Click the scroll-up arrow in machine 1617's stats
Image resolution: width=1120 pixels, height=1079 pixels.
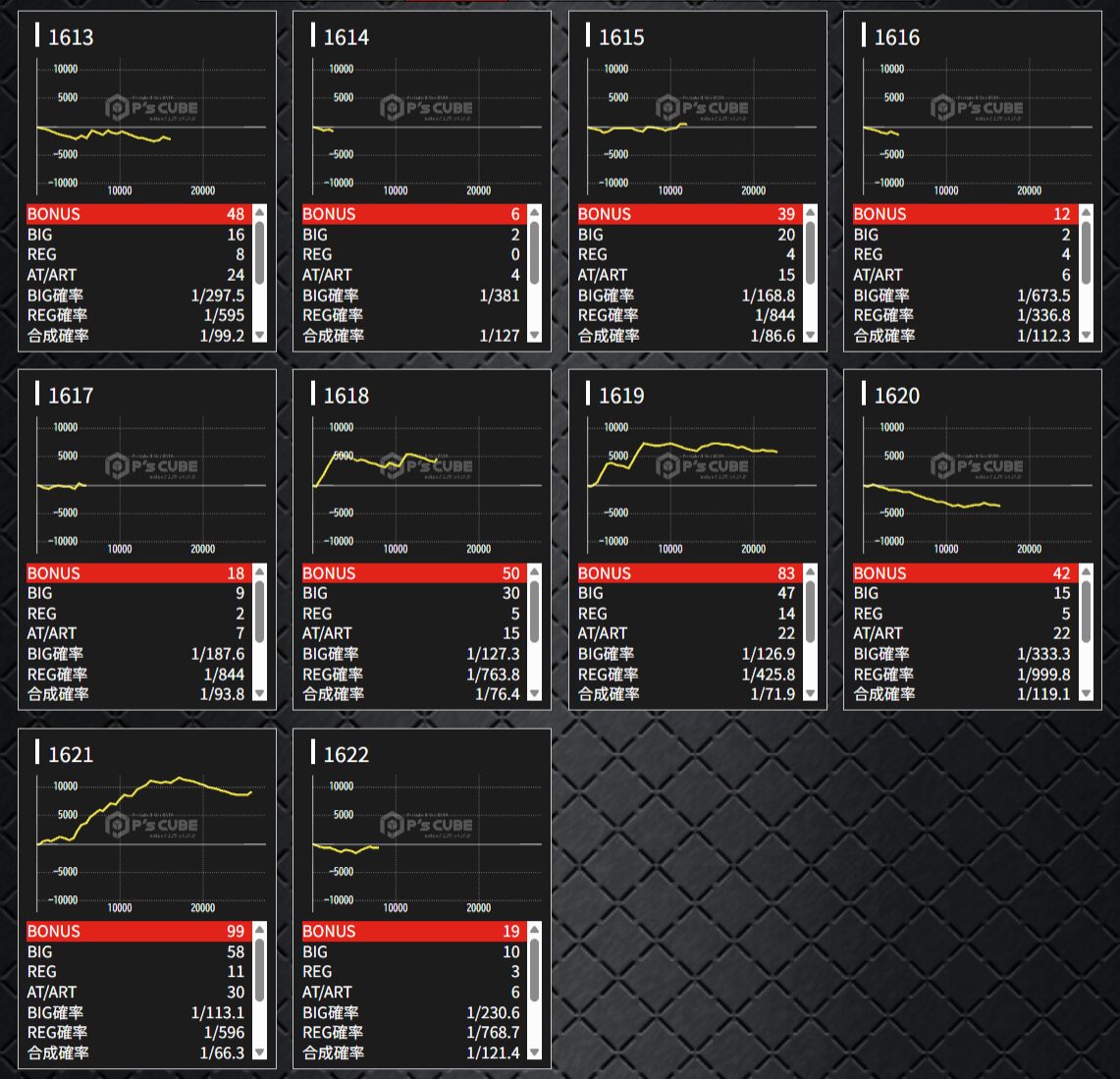pos(259,571)
